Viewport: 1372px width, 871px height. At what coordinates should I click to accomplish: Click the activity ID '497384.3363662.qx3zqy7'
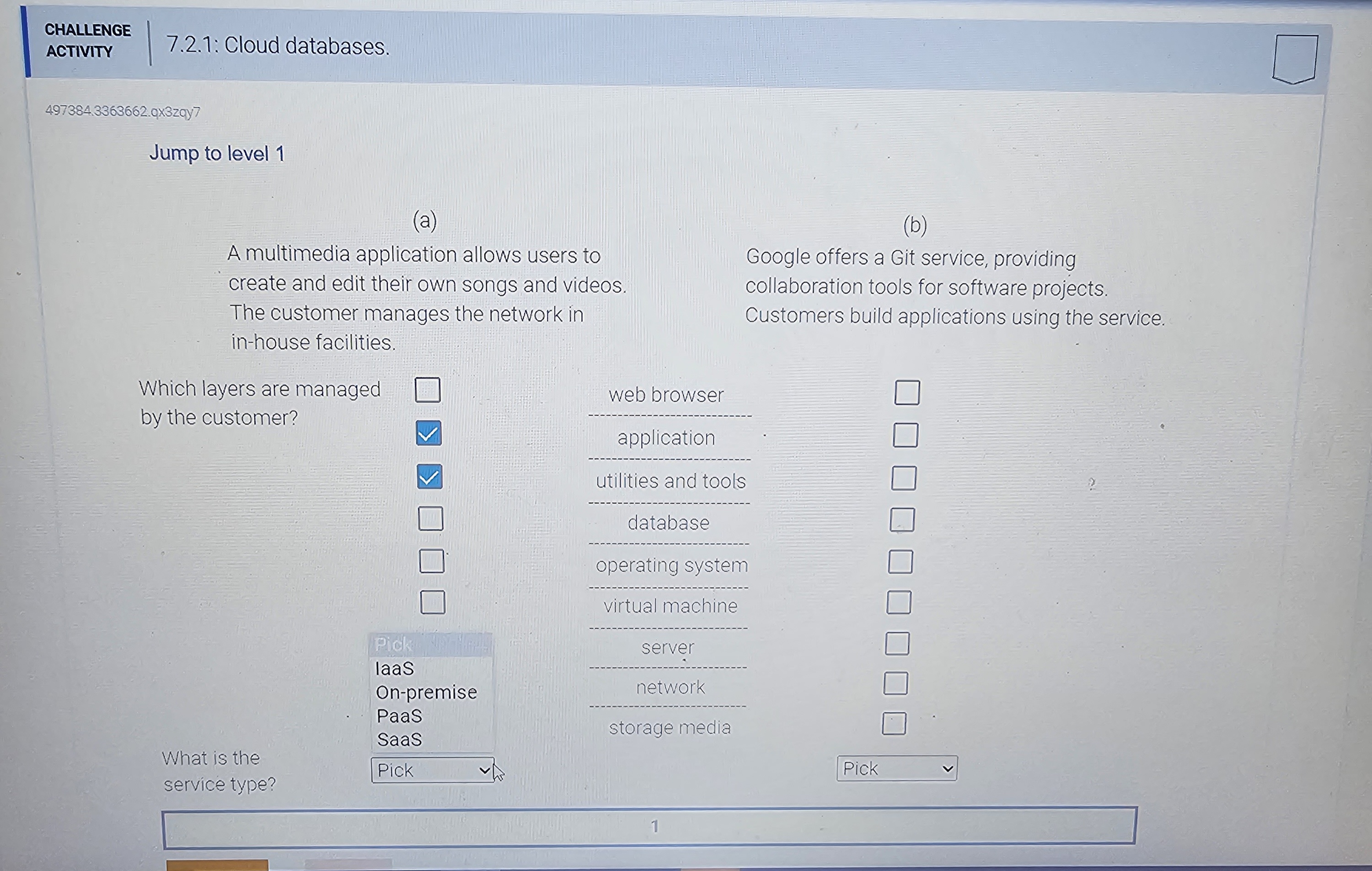[123, 111]
